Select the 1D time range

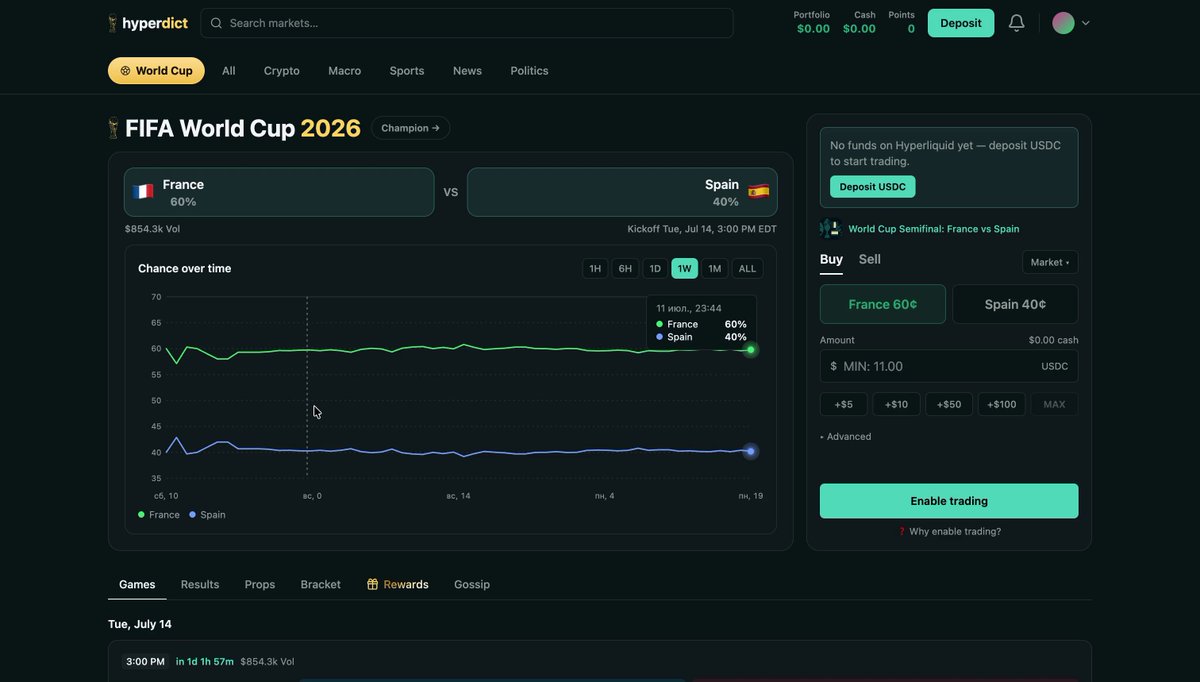click(x=655, y=268)
